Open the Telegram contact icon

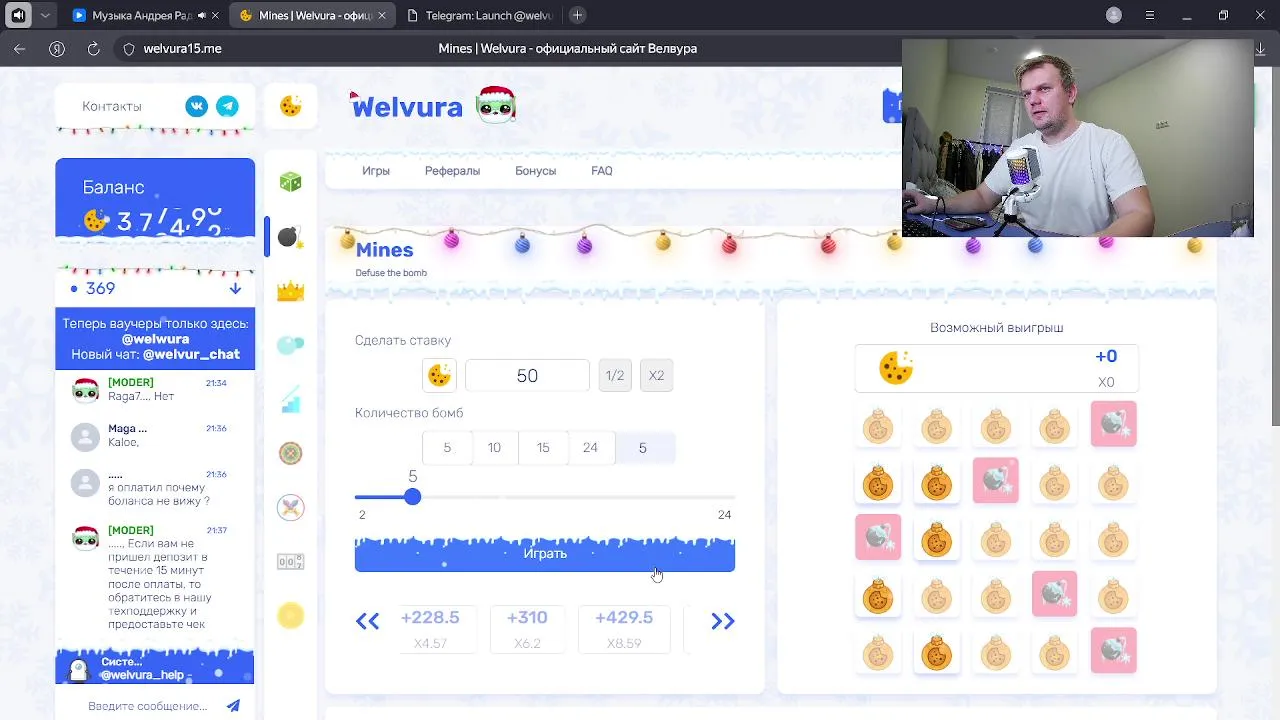[x=228, y=106]
